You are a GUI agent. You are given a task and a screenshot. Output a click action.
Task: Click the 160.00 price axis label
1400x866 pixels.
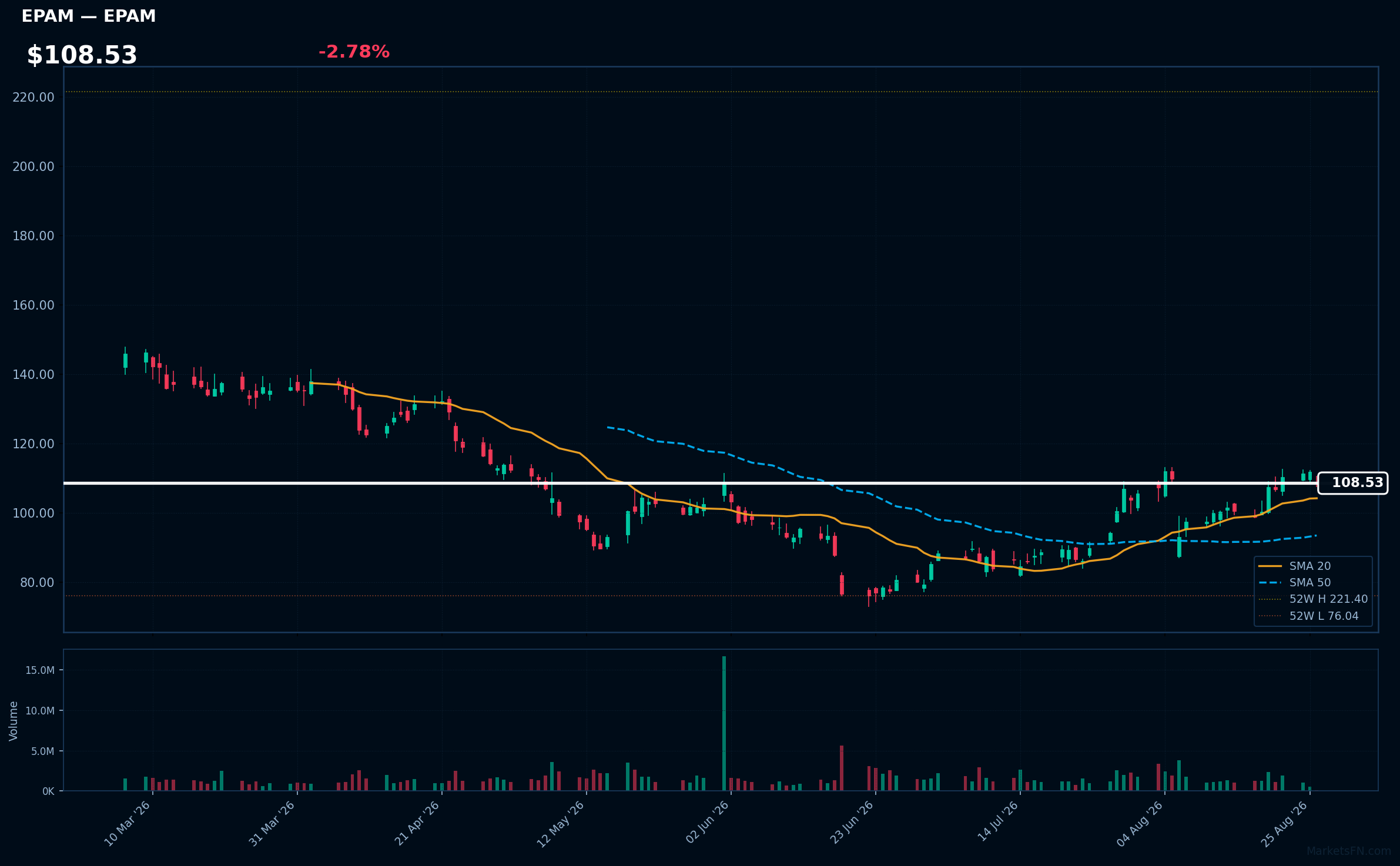[x=34, y=305]
